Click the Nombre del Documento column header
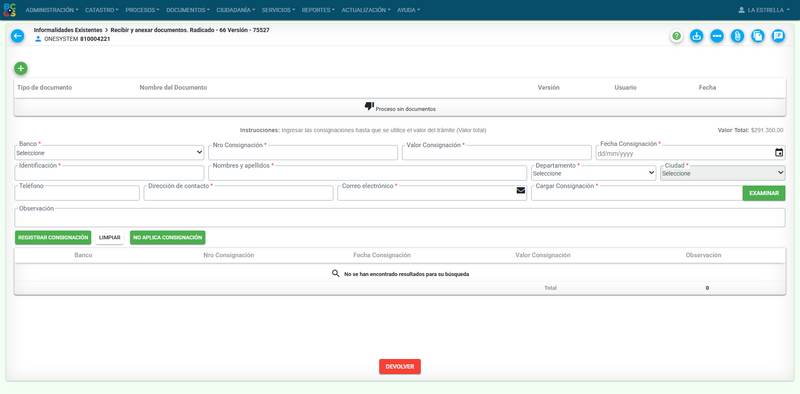The width and height of the screenshot is (800, 394). click(173, 88)
